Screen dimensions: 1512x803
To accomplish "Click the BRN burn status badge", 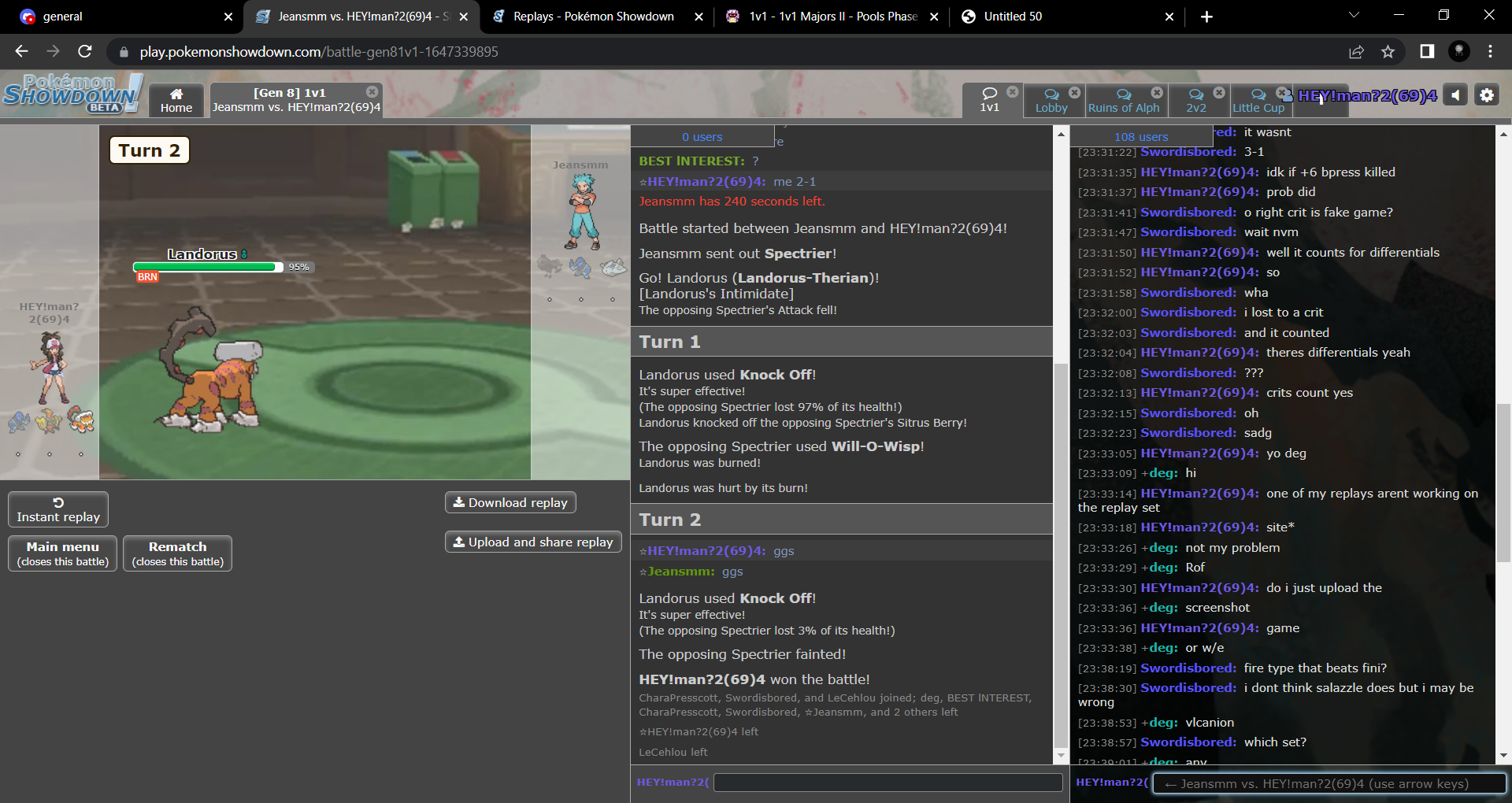I will 147,277.
